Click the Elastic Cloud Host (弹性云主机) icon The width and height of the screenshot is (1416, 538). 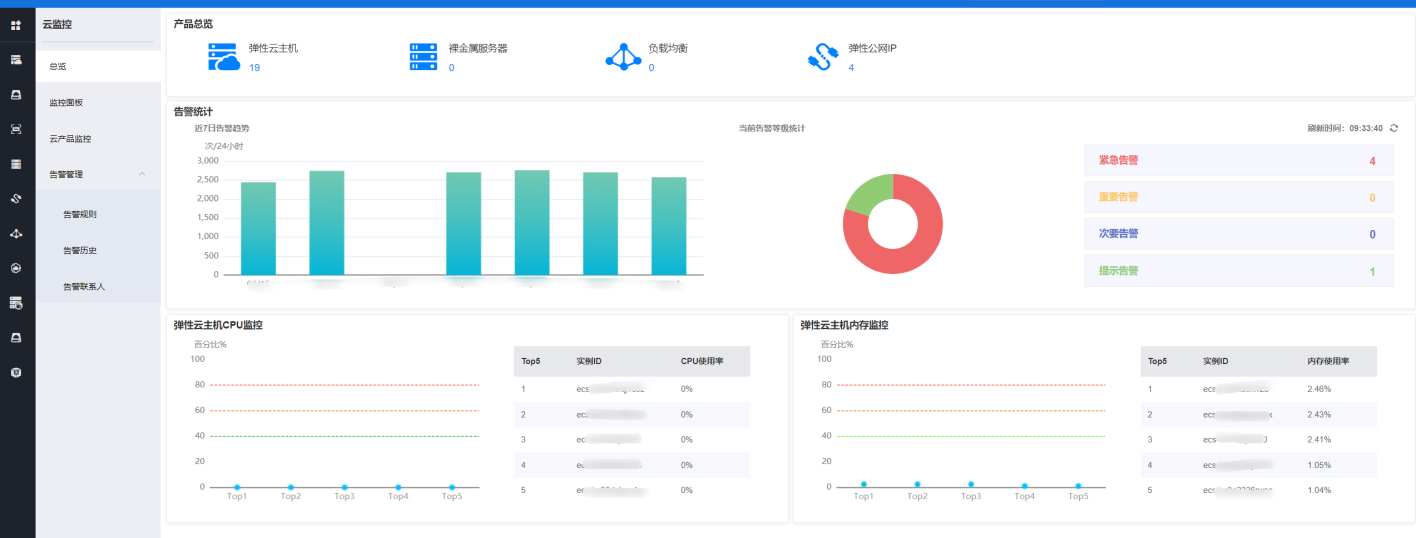pos(224,57)
